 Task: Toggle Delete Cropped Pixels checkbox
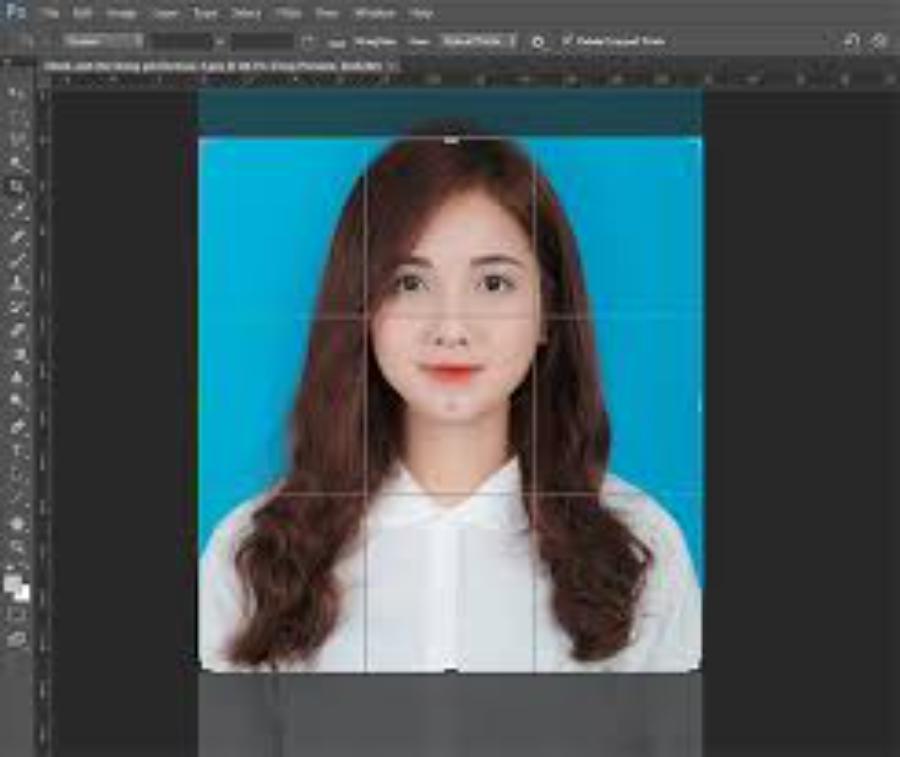tap(567, 41)
